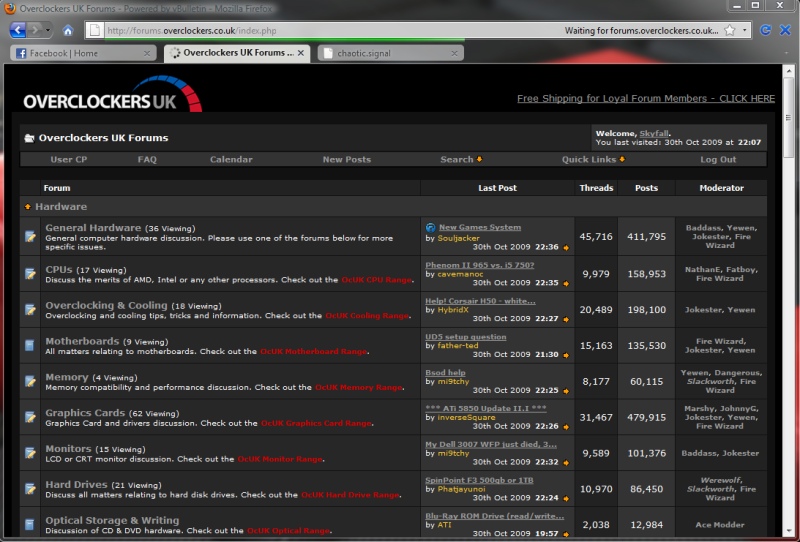Open the Graphics Cards forum
The image size is (800, 542).
[x=85, y=413]
